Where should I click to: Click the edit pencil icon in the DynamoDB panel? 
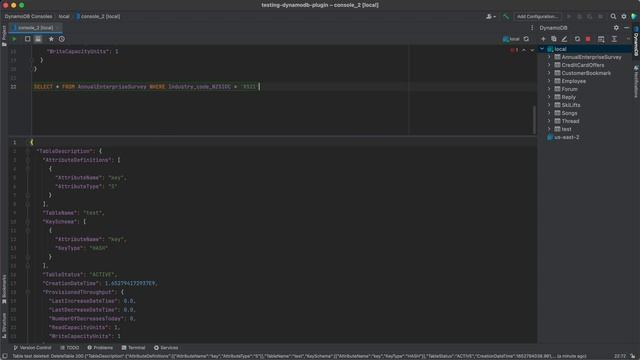coord(564,39)
